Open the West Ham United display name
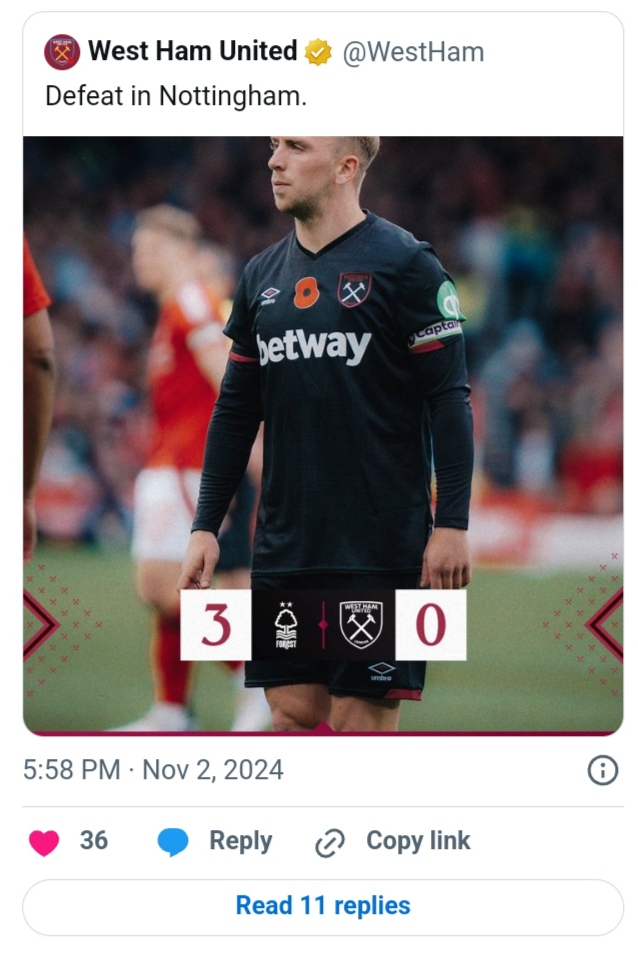Viewport: 638px width, 956px height. (193, 51)
